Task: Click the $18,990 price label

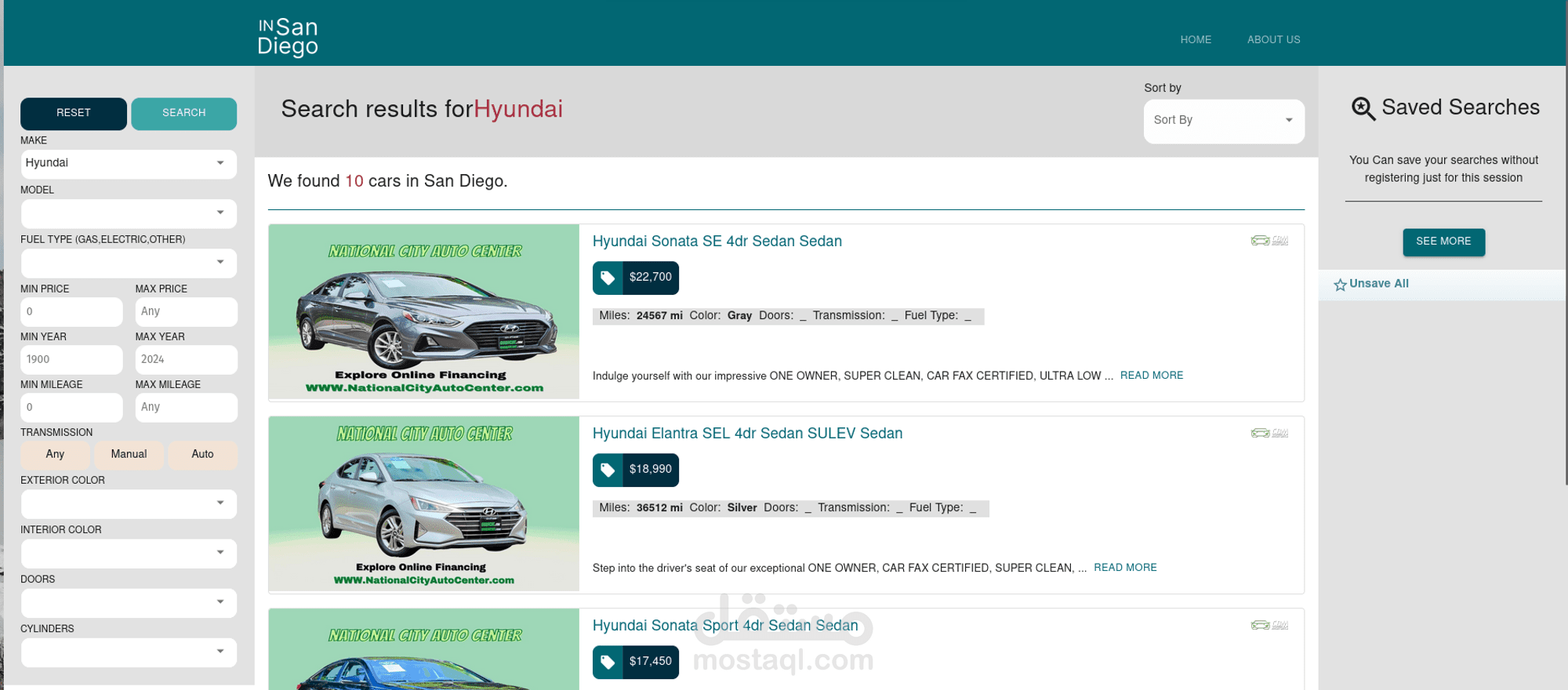Action: pyautogui.click(x=651, y=470)
